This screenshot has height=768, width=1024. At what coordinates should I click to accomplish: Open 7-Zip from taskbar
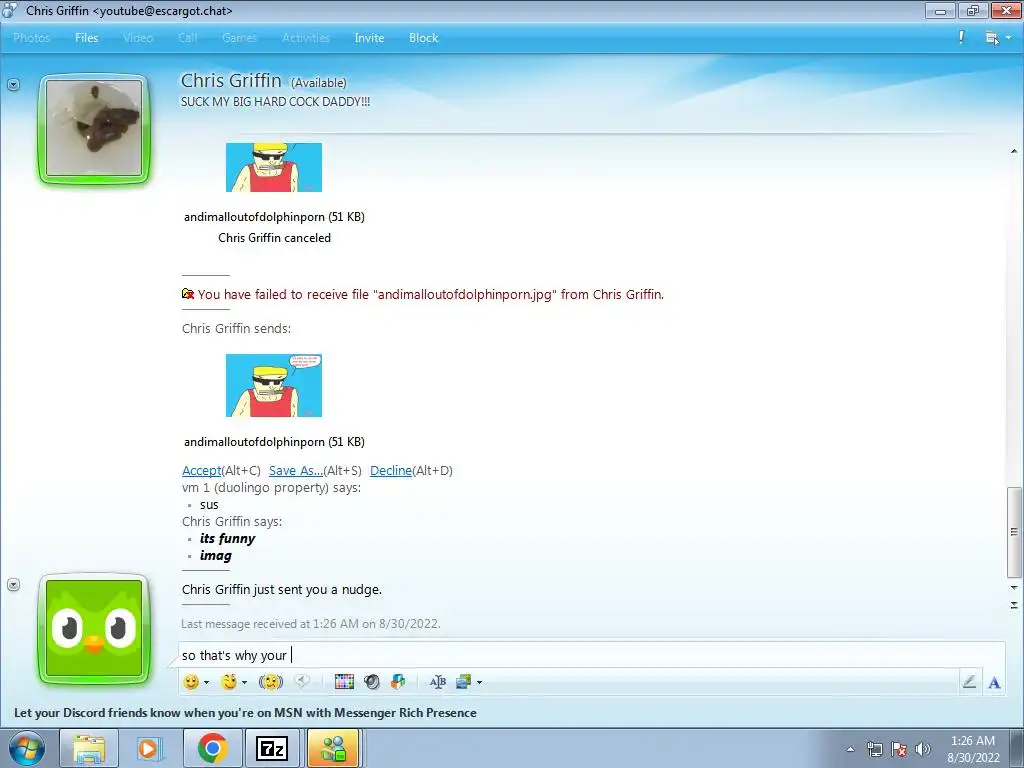[x=272, y=748]
